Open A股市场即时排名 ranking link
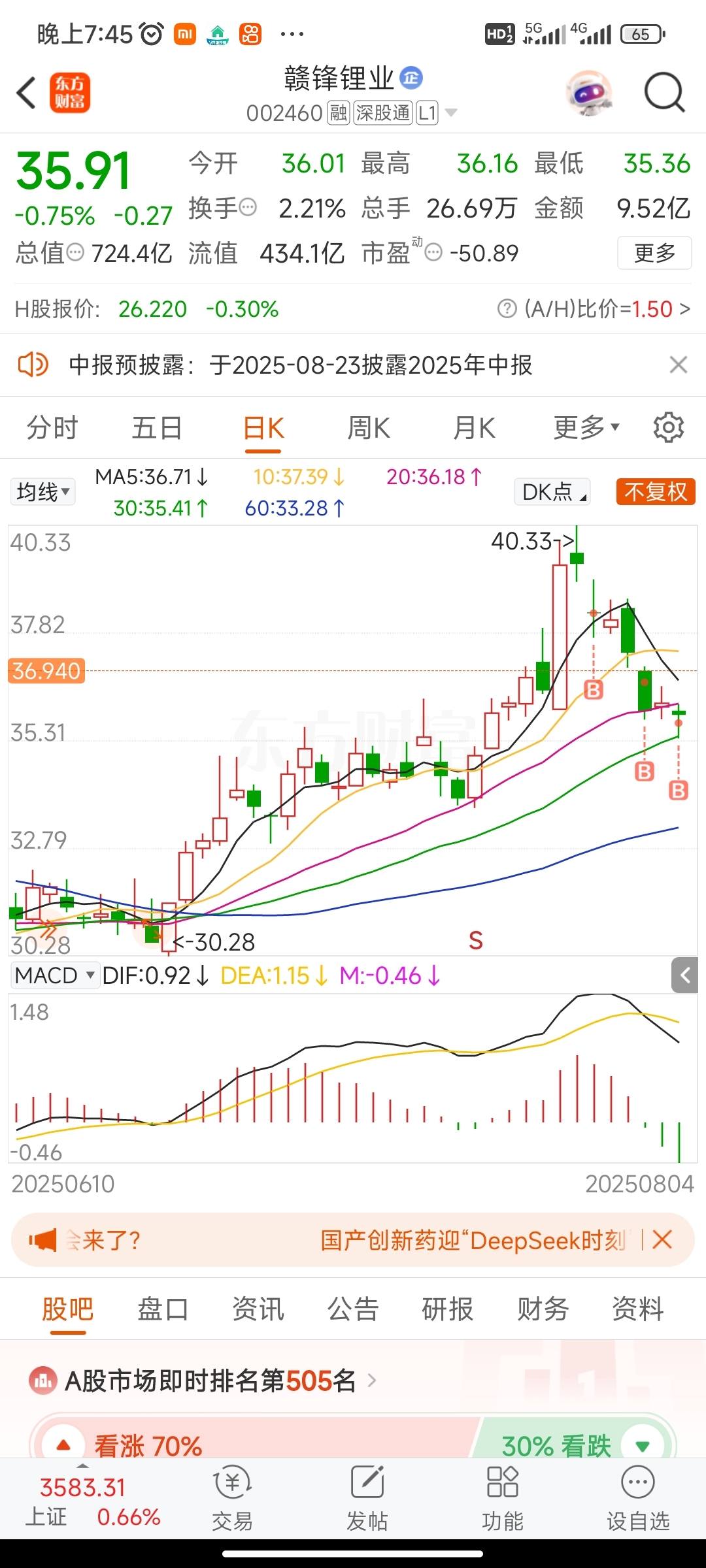706x1568 pixels. tap(221, 1380)
